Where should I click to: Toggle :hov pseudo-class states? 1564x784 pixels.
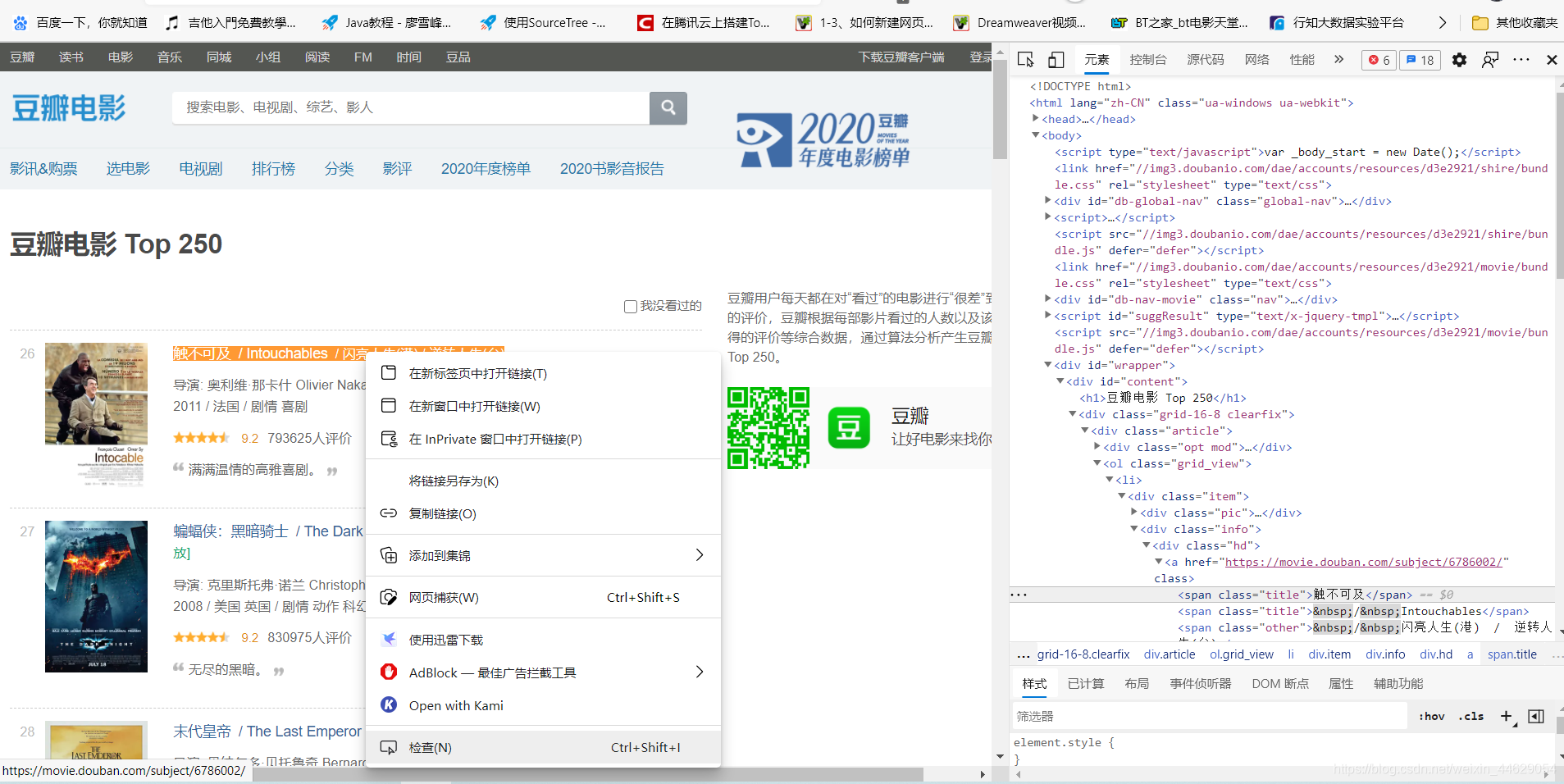click(x=1431, y=715)
